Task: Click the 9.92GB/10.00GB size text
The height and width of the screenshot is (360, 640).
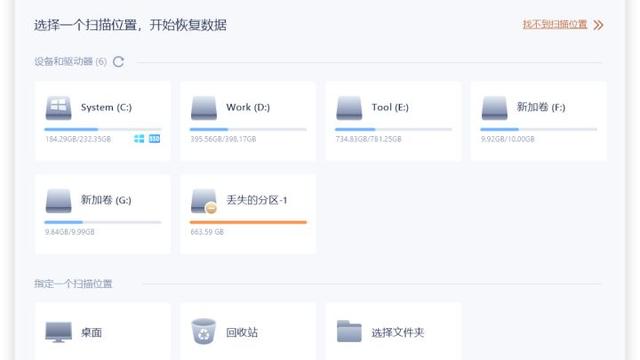Action: pyautogui.click(x=507, y=139)
